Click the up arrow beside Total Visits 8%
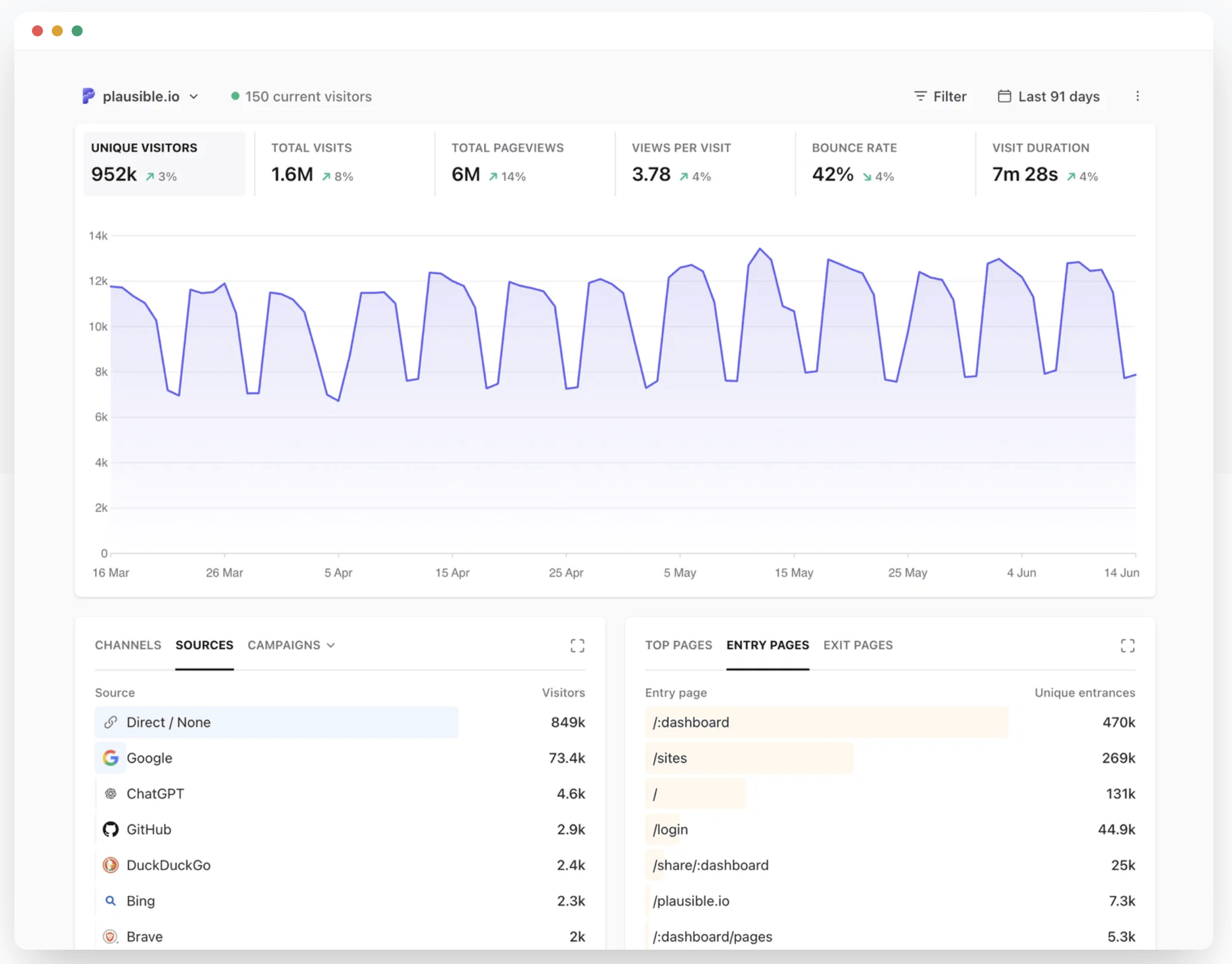This screenshot has width=1232, height=964. [x=326, y=177]
